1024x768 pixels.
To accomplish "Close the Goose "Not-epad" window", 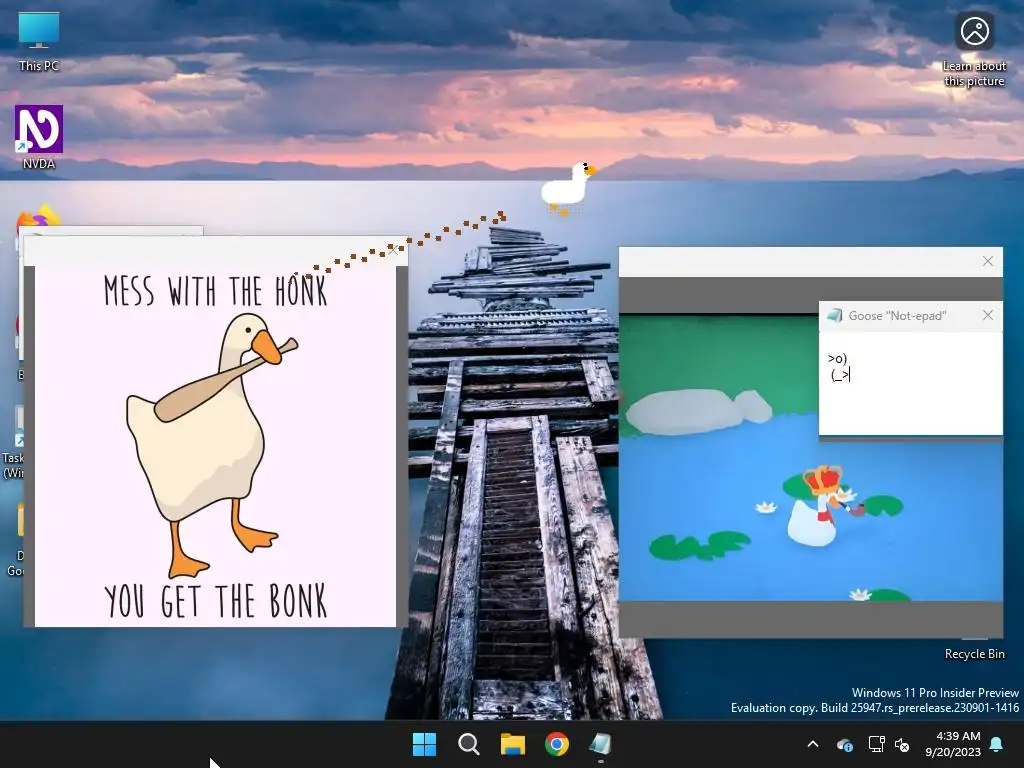I will tap(987, 315).
